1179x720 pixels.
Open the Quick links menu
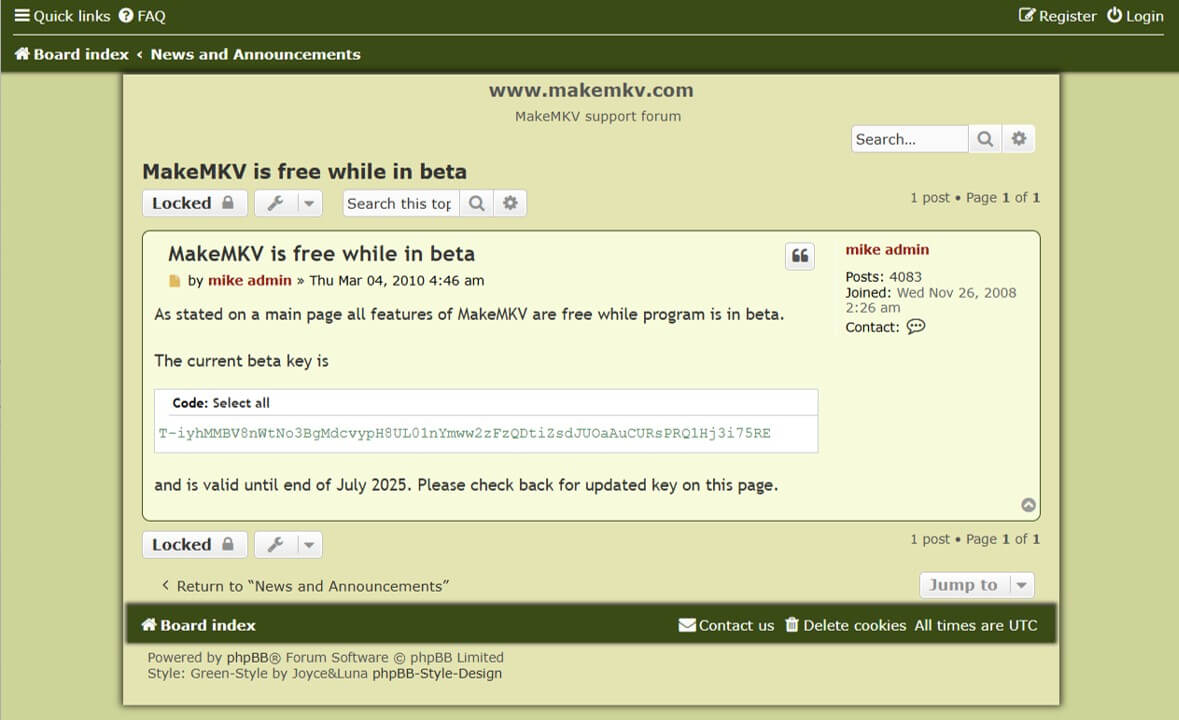(62, 16)
